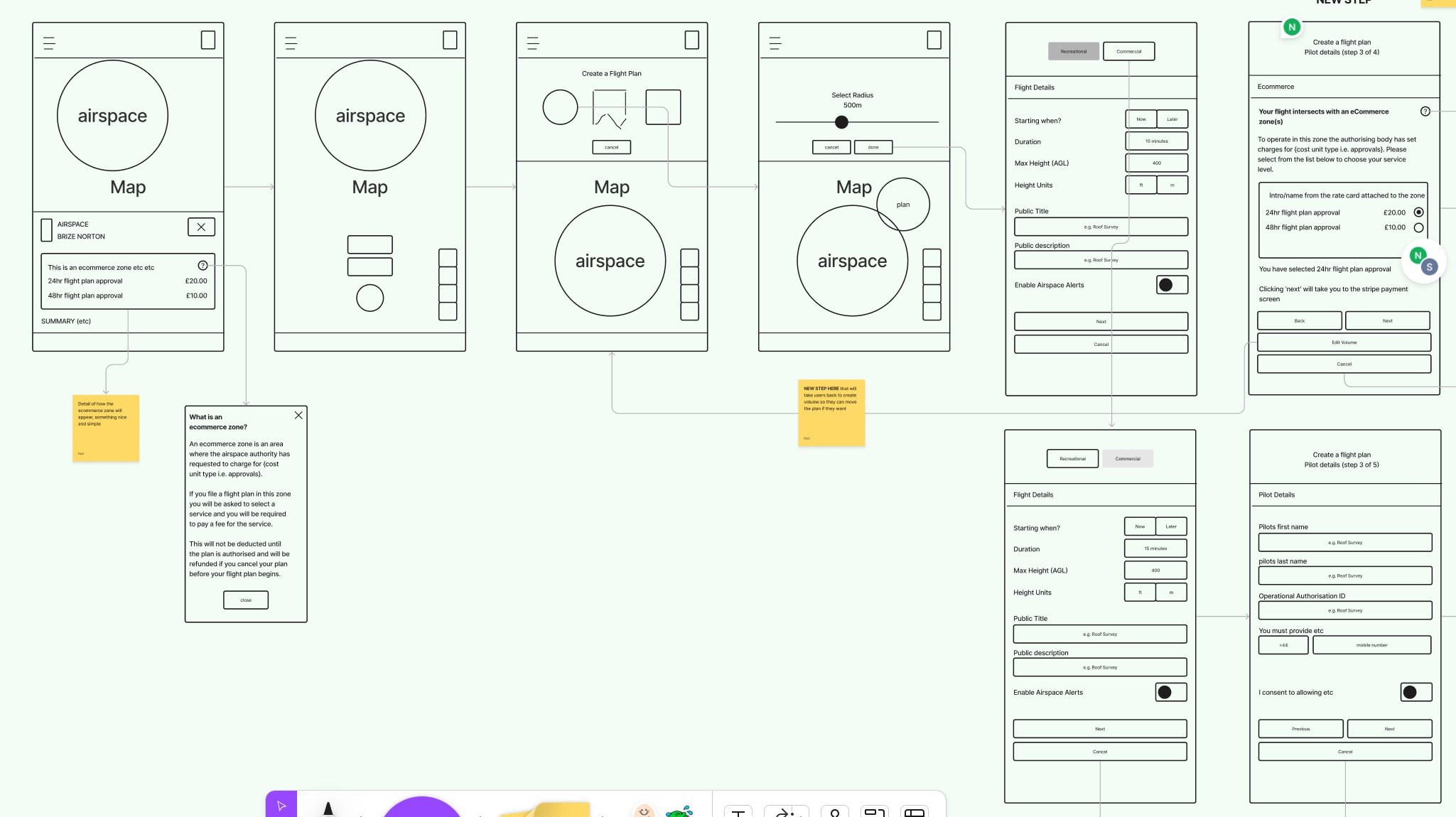Click question mark help icon in ecommerce zone box
The height and width of the screenshot is (817, 1456).
click(x=203, y=266)
